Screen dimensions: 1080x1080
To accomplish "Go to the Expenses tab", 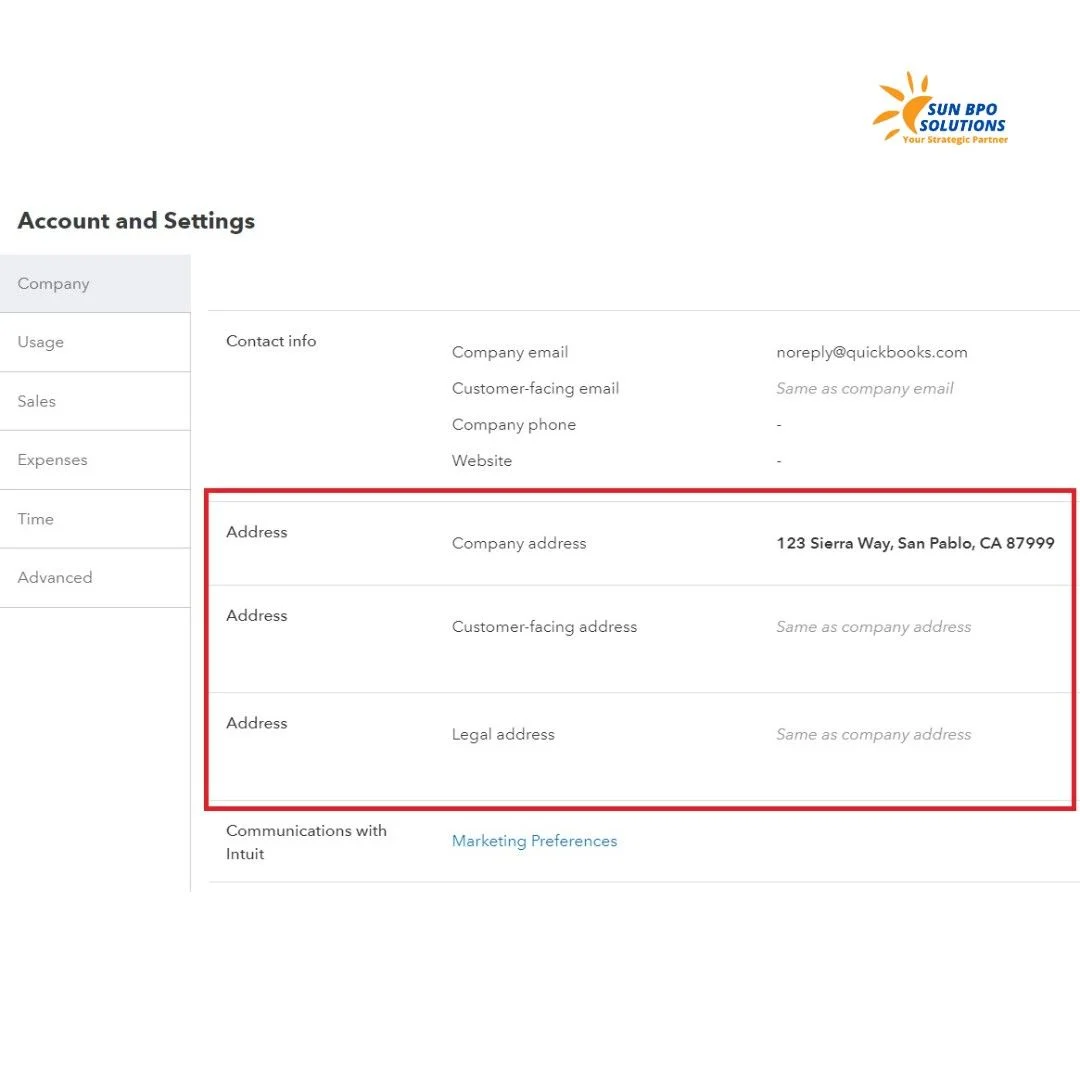I will click(x=95, y=460).
